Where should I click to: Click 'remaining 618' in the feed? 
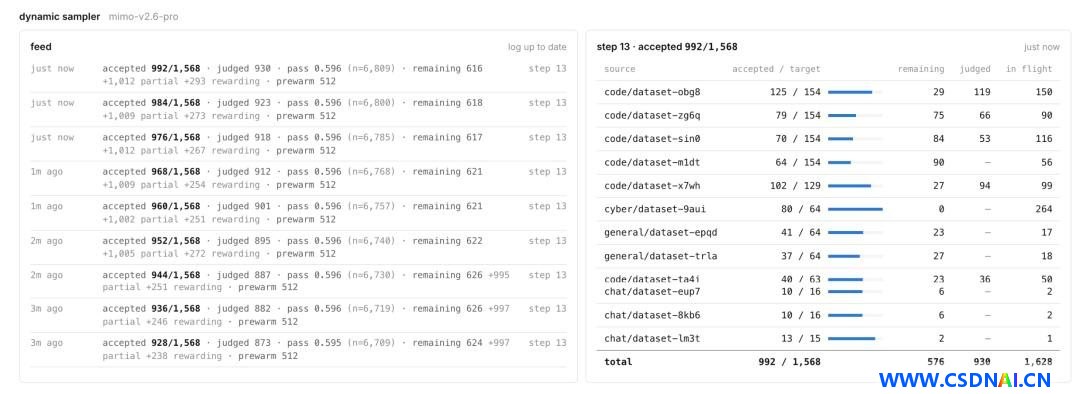tap(448, 103)
